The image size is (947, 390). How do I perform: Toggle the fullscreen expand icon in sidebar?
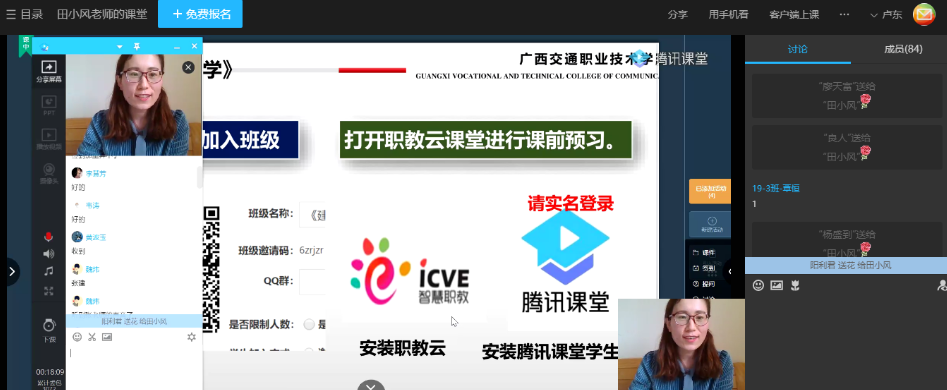point(49,291)
